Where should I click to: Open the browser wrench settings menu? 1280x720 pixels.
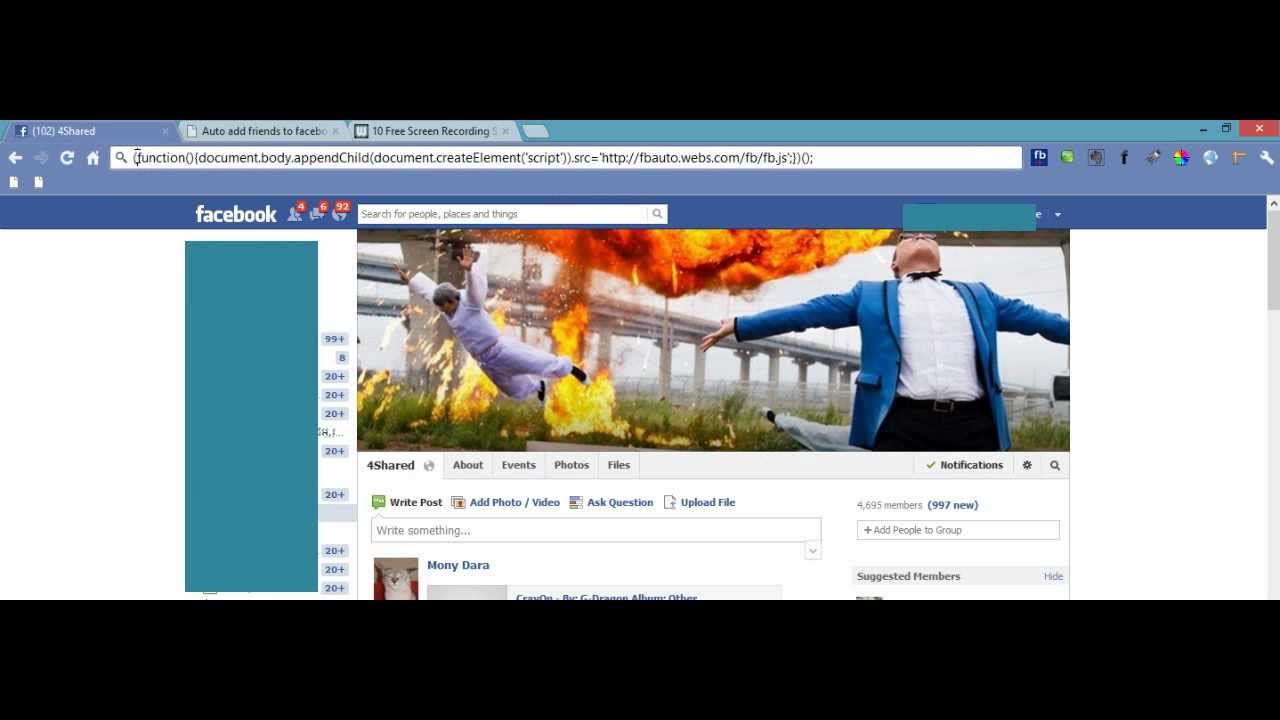coord(1267,157)
